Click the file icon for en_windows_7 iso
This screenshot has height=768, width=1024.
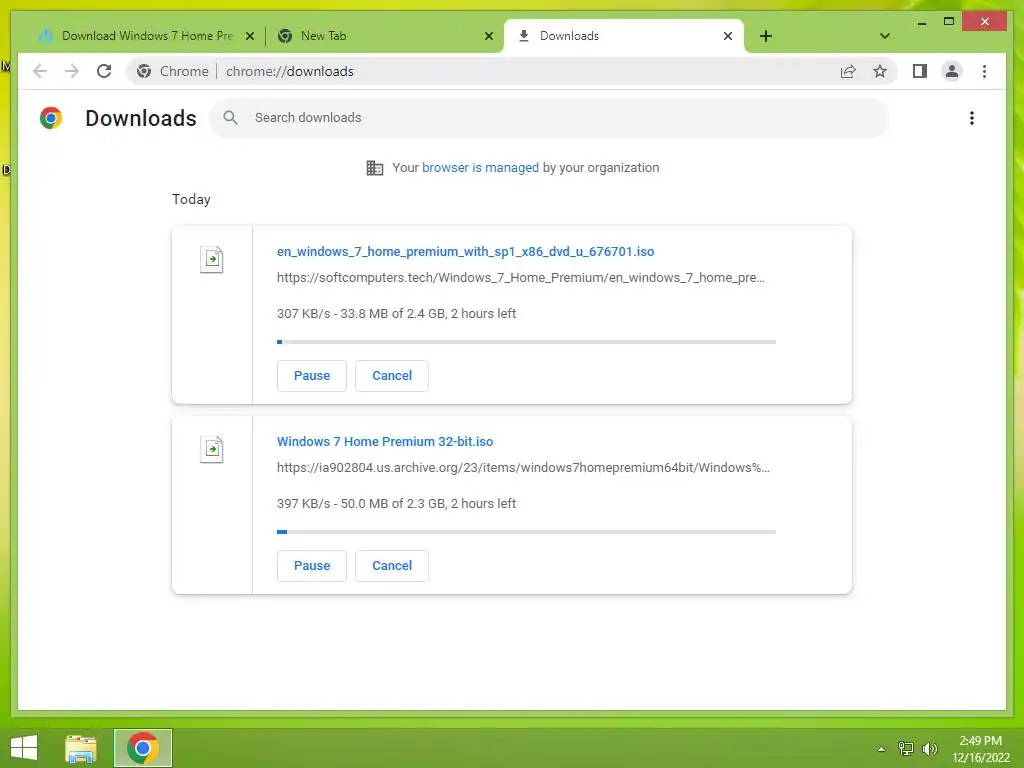click(x=212, y=259)
